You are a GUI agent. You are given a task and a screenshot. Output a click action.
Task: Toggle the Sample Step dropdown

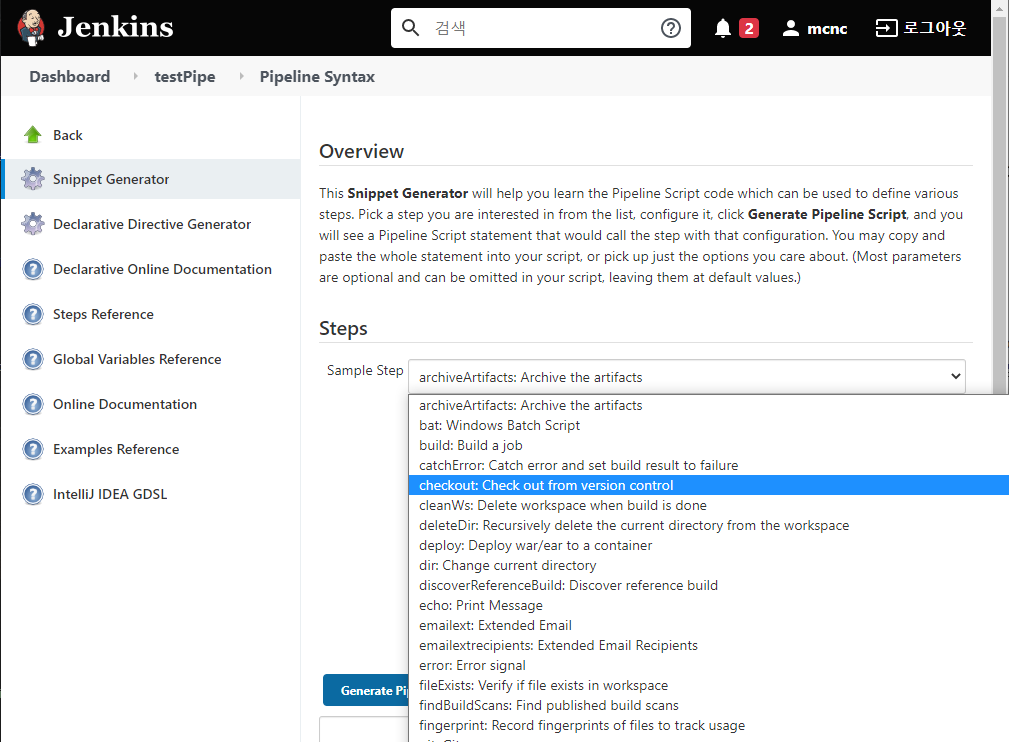687,377
